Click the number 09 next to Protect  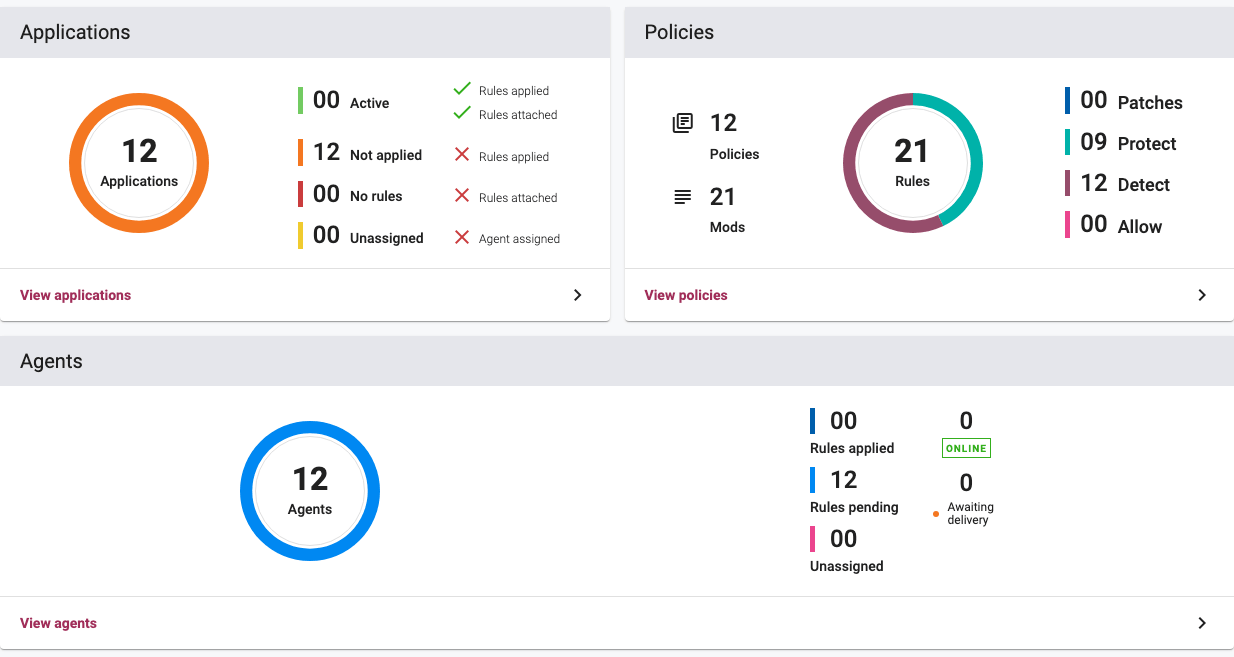pos(1093,142)
